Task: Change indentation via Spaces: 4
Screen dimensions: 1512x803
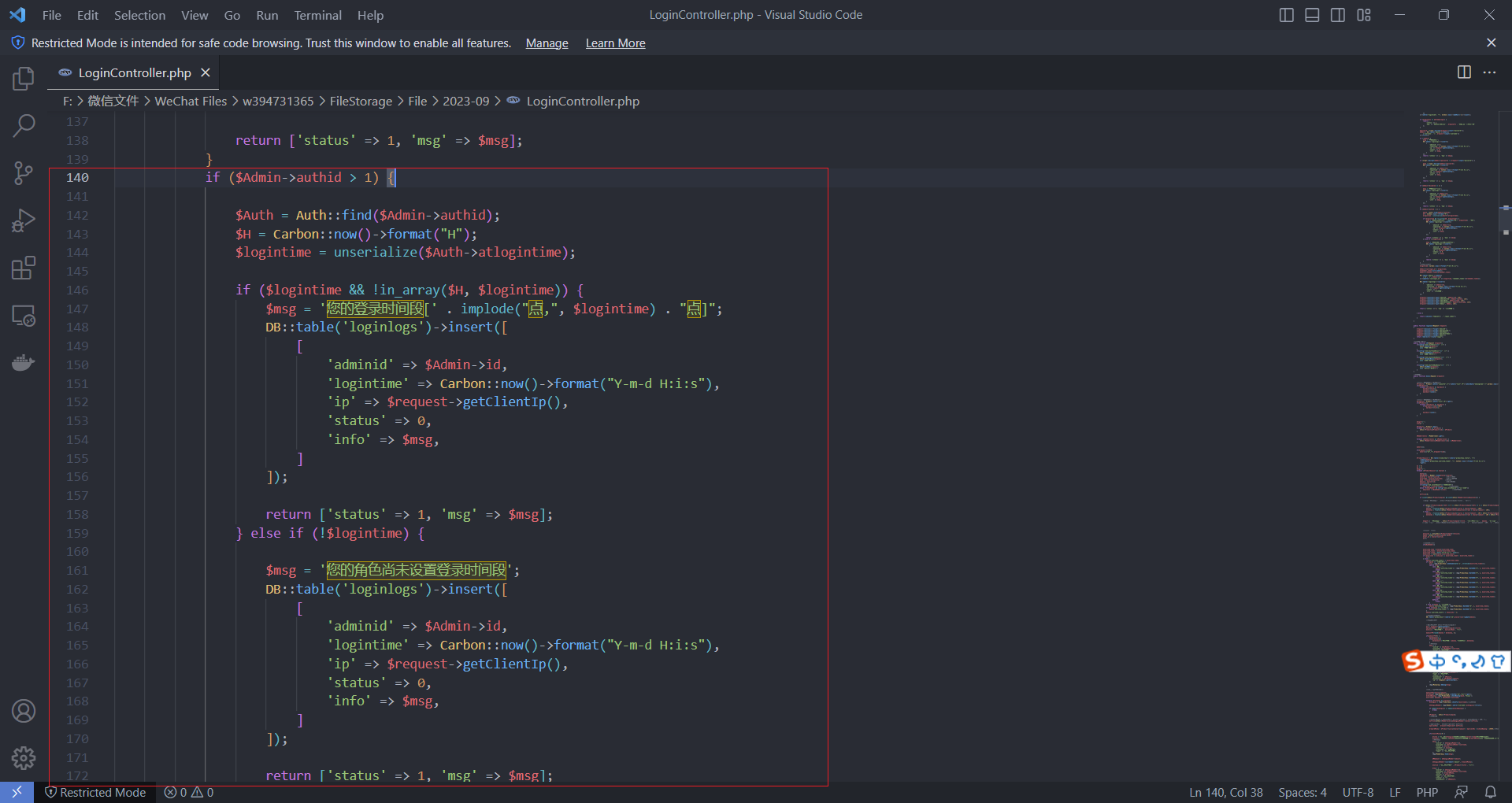Action: (1302, 793)
